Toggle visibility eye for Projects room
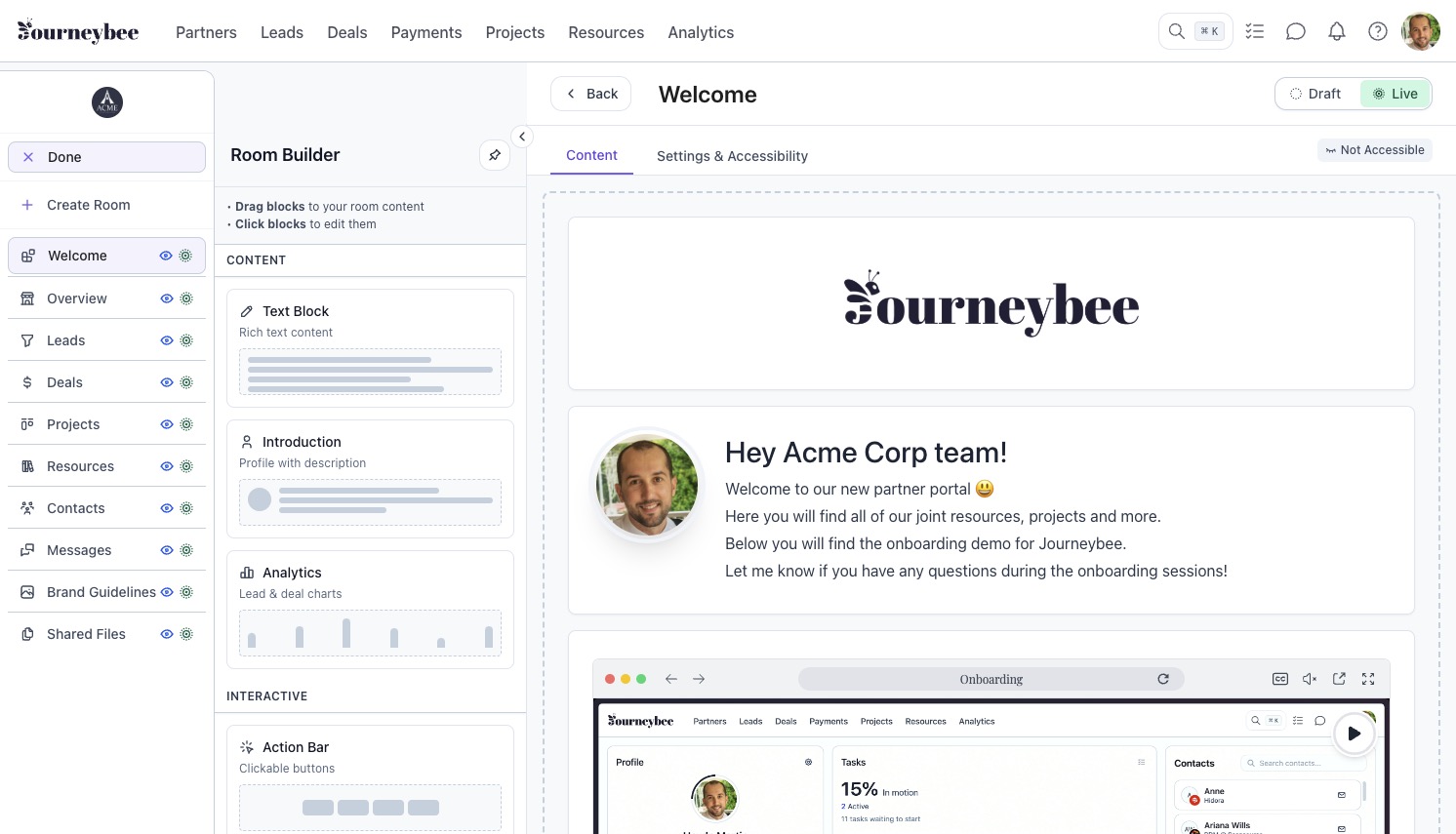 click(x=167, y=424)
